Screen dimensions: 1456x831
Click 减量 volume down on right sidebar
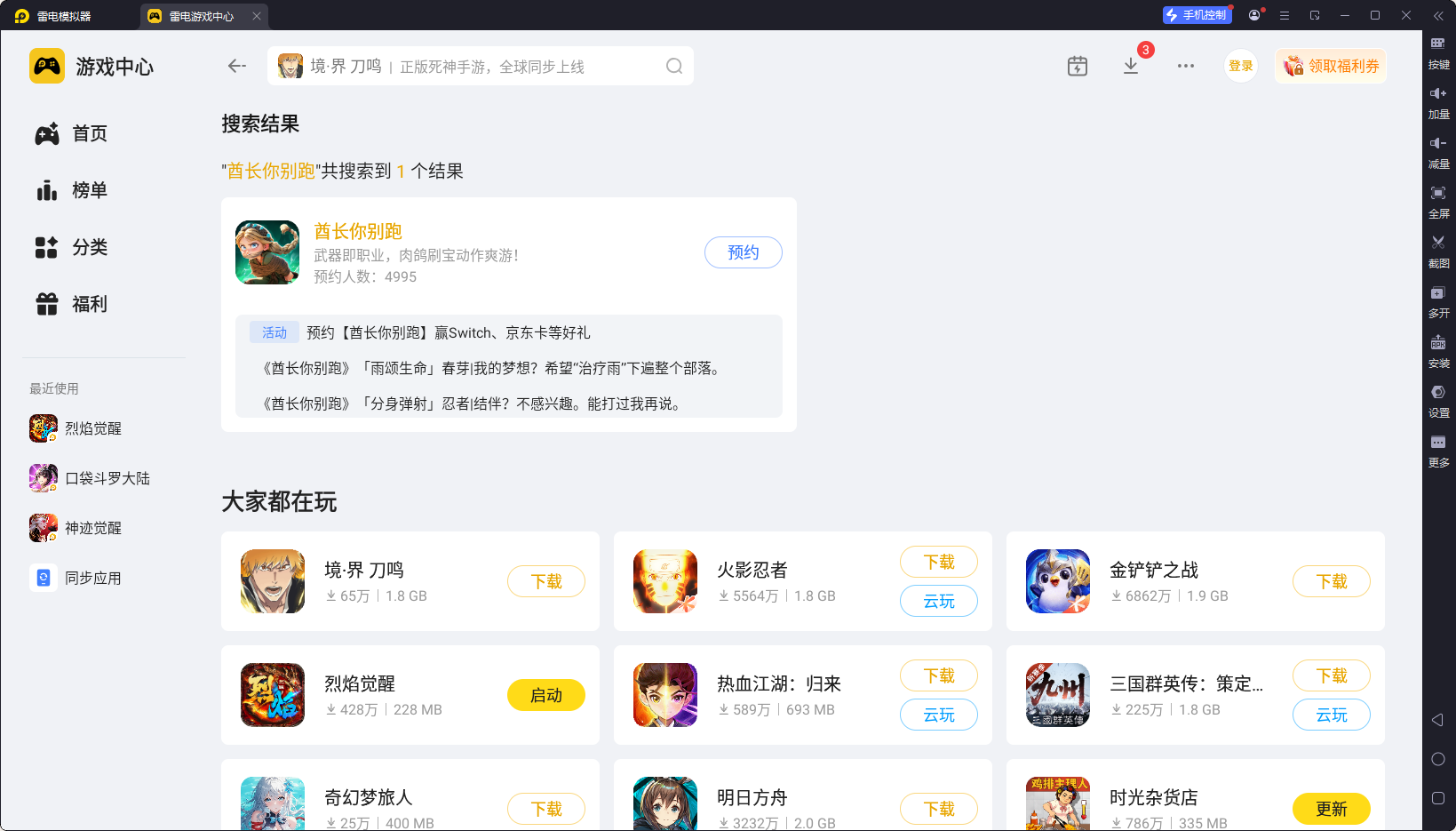(1439, 152)
